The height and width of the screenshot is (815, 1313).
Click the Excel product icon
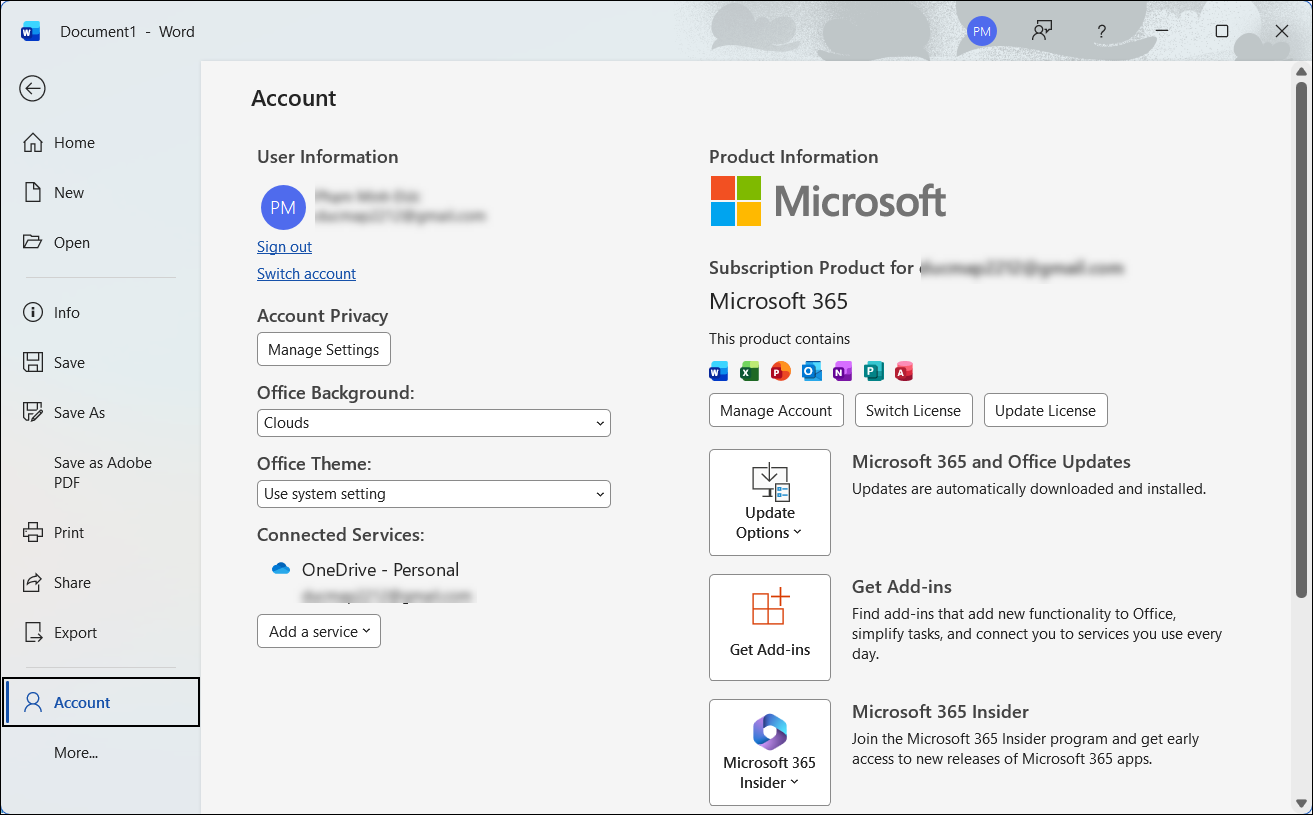[x=749, y=372]
